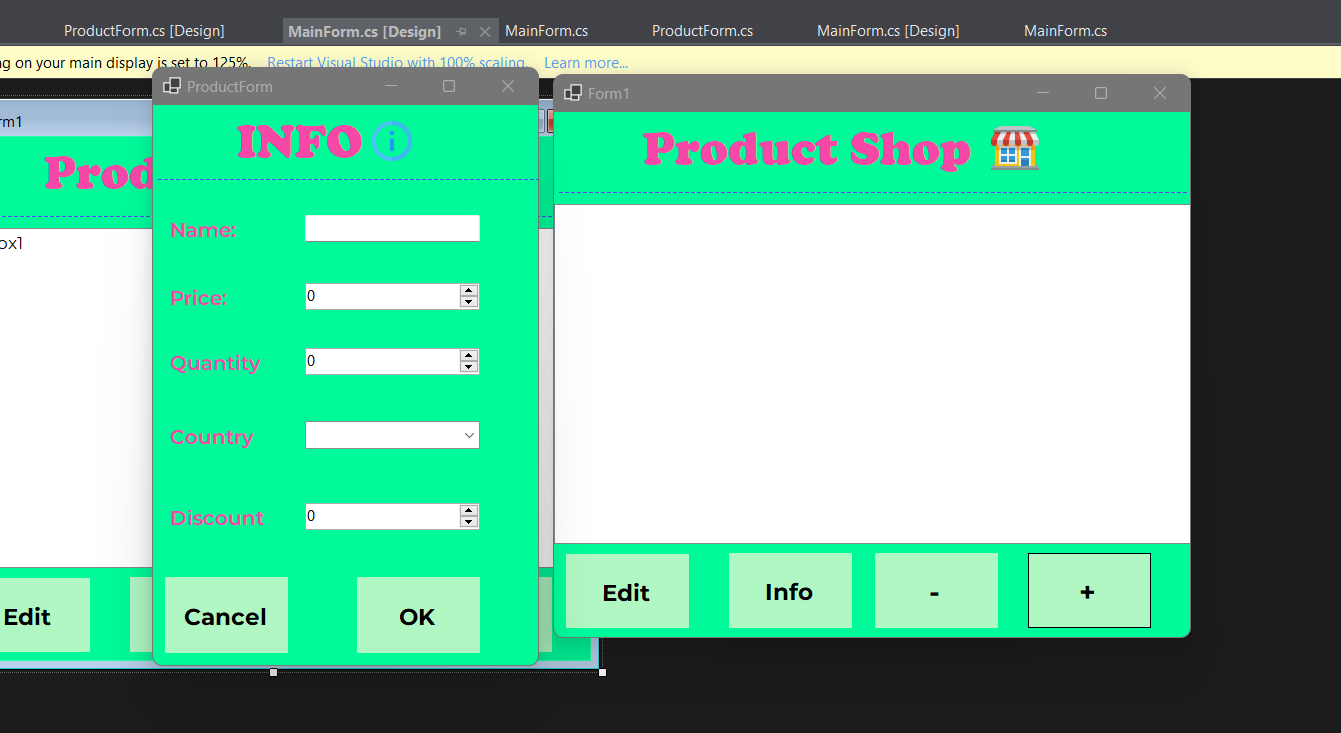
Task: Click the OK button on ProductForm
Action: coord(418,616)
